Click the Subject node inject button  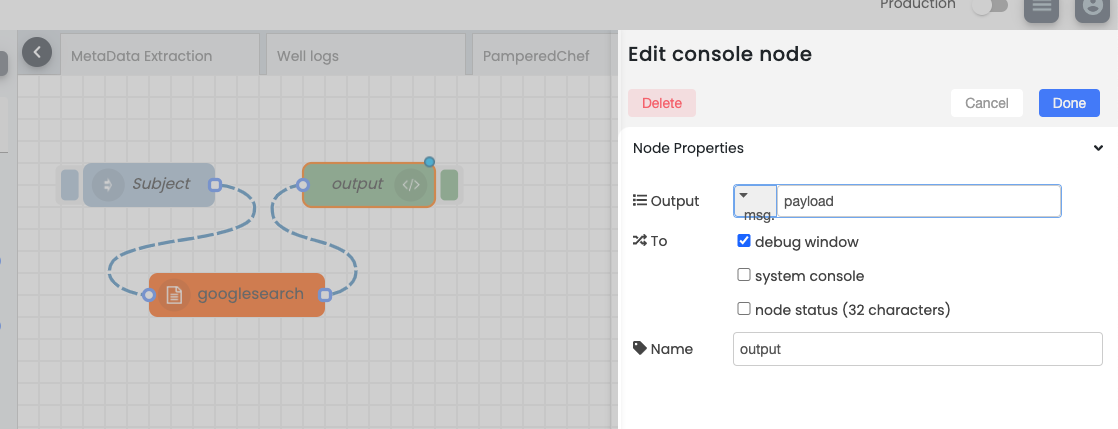70,185
